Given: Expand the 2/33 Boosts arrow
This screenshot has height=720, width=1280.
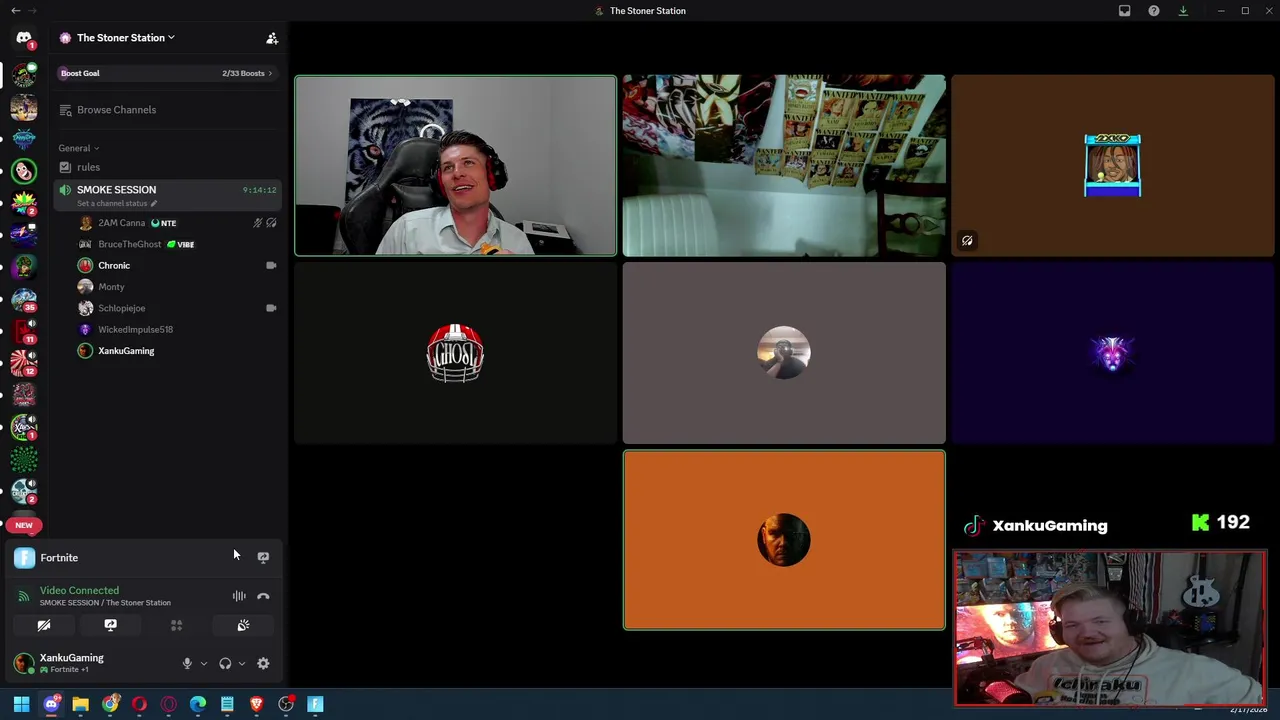Looking at the screenshot, I should pyautogui.click(x=269, y=73).
